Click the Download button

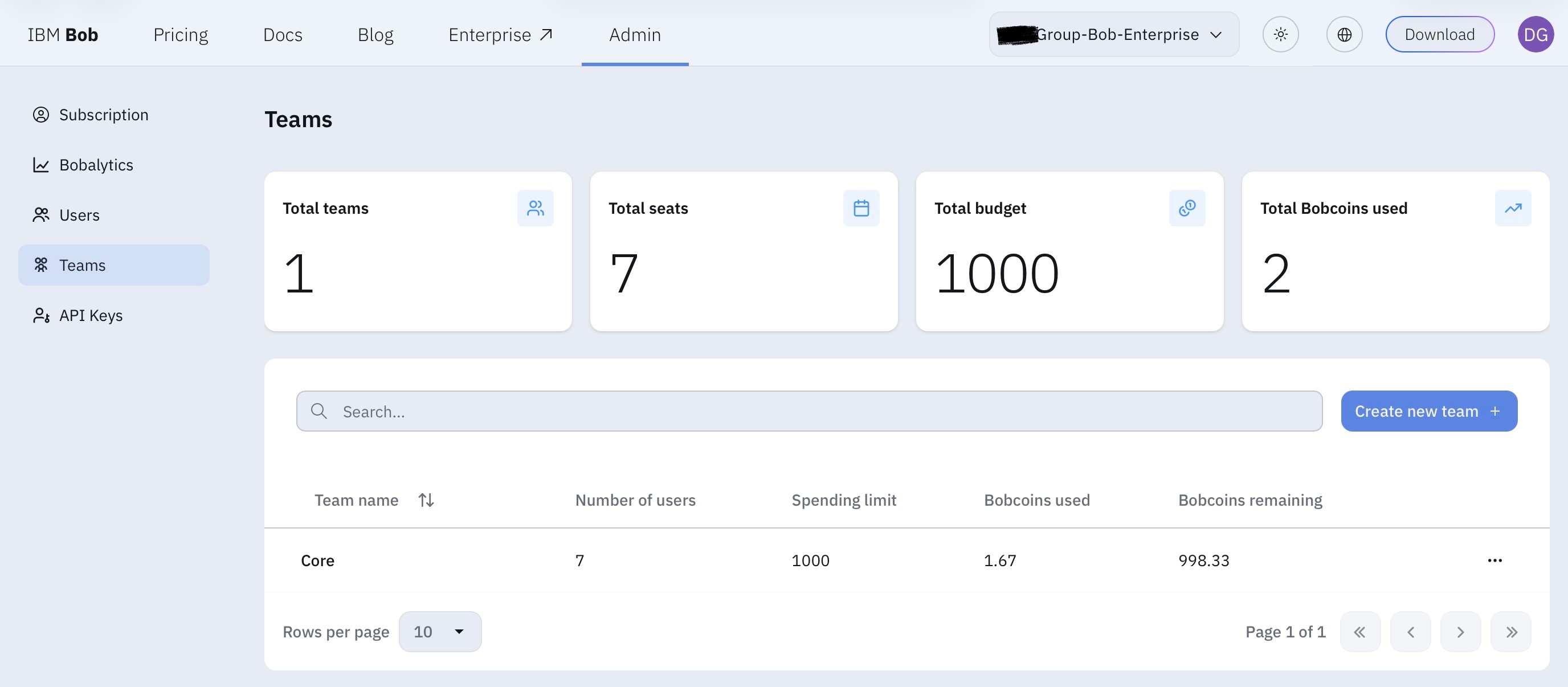click(x=1440, y=35)
